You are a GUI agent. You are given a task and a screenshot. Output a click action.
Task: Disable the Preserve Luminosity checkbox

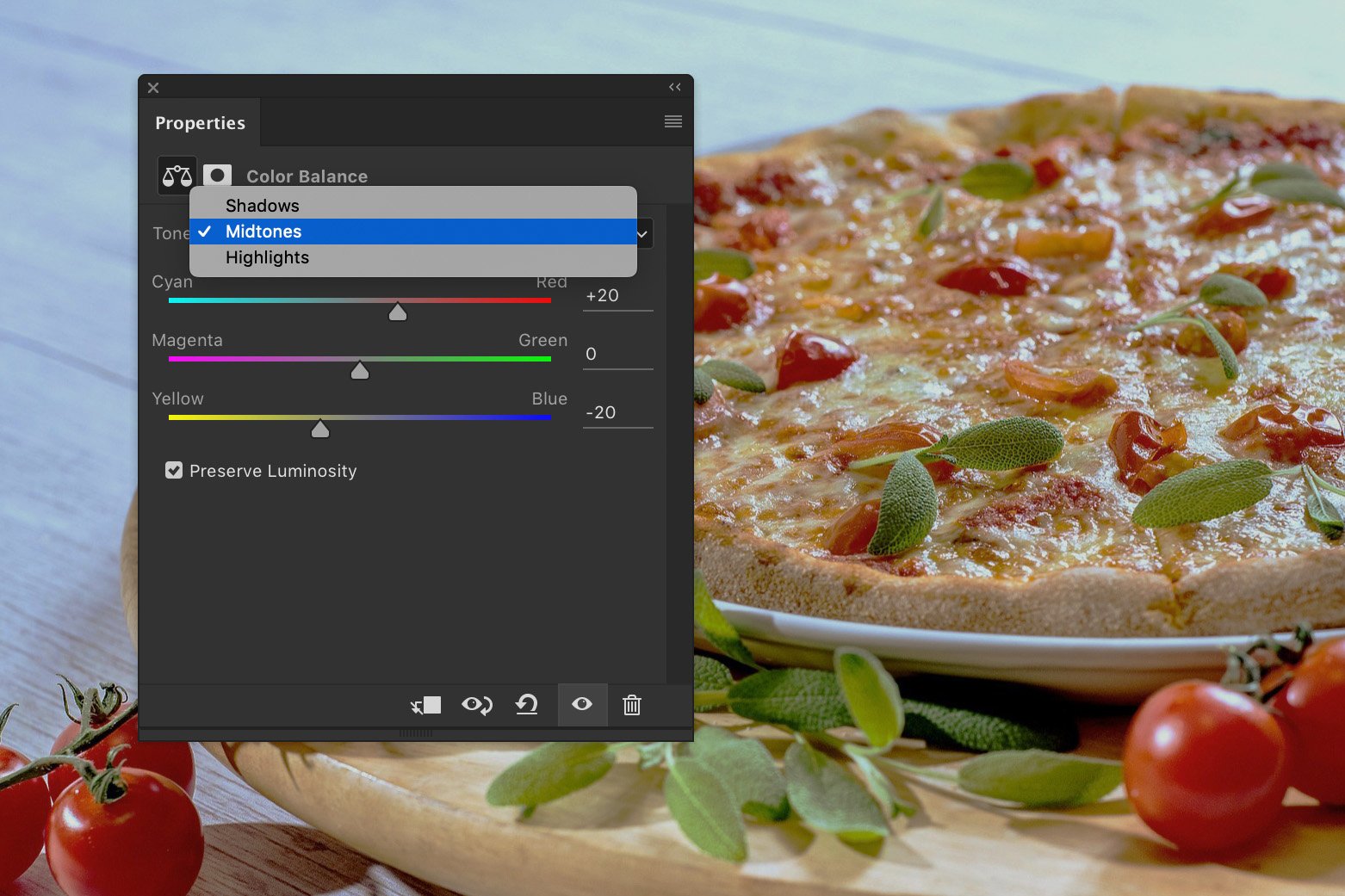(x=174, y=470)
